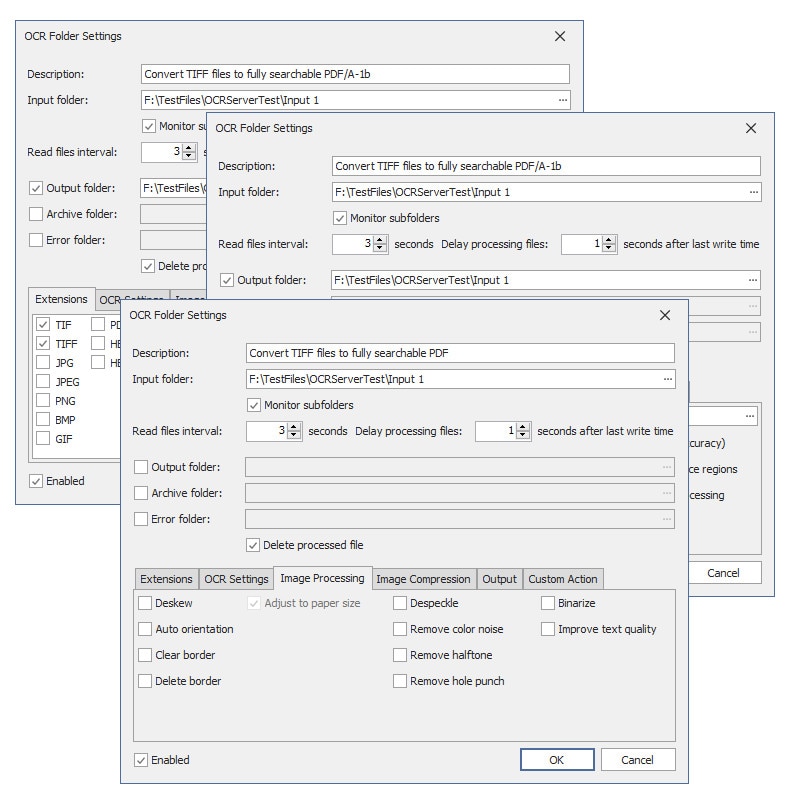Browse for Input folder in middle dialog

(753, 192)
